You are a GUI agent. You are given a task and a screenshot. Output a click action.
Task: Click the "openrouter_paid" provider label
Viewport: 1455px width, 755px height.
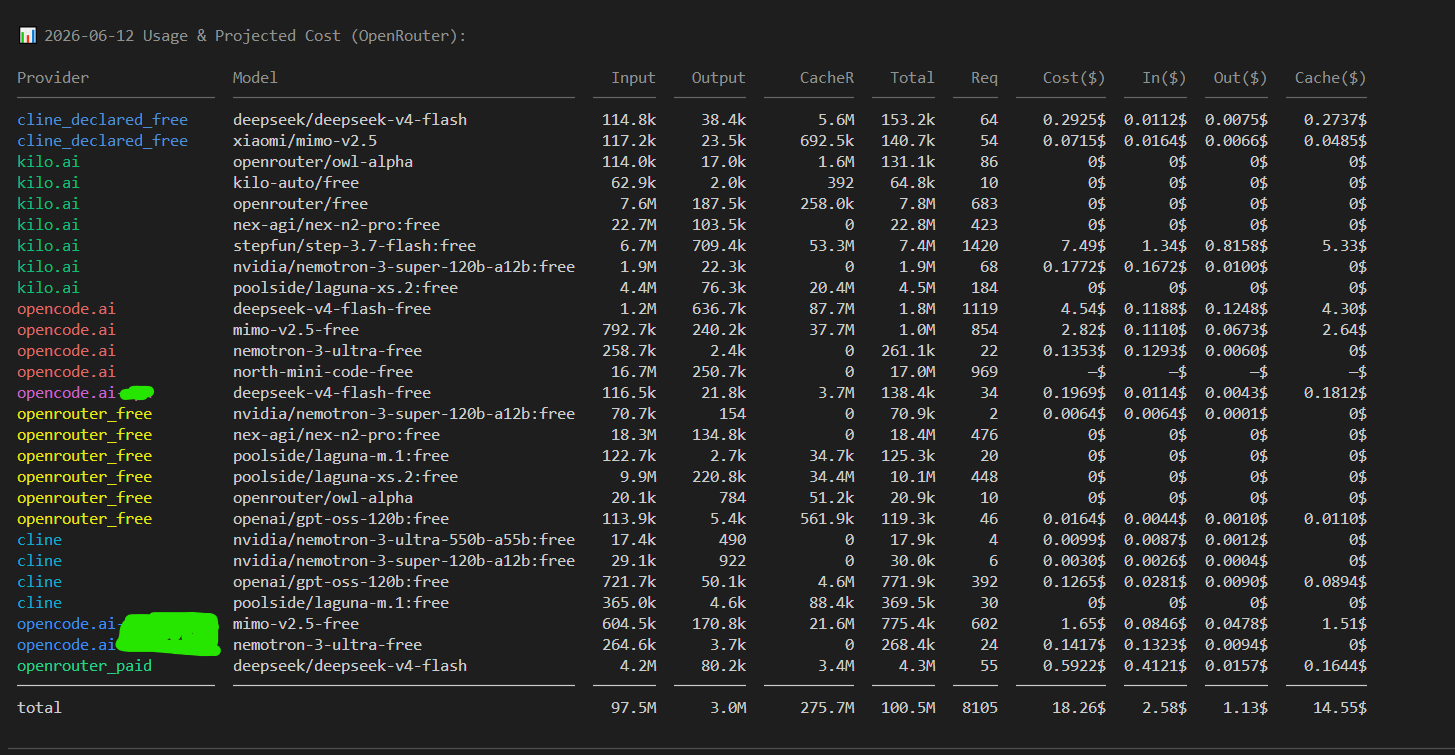click(x=84, y=666)
